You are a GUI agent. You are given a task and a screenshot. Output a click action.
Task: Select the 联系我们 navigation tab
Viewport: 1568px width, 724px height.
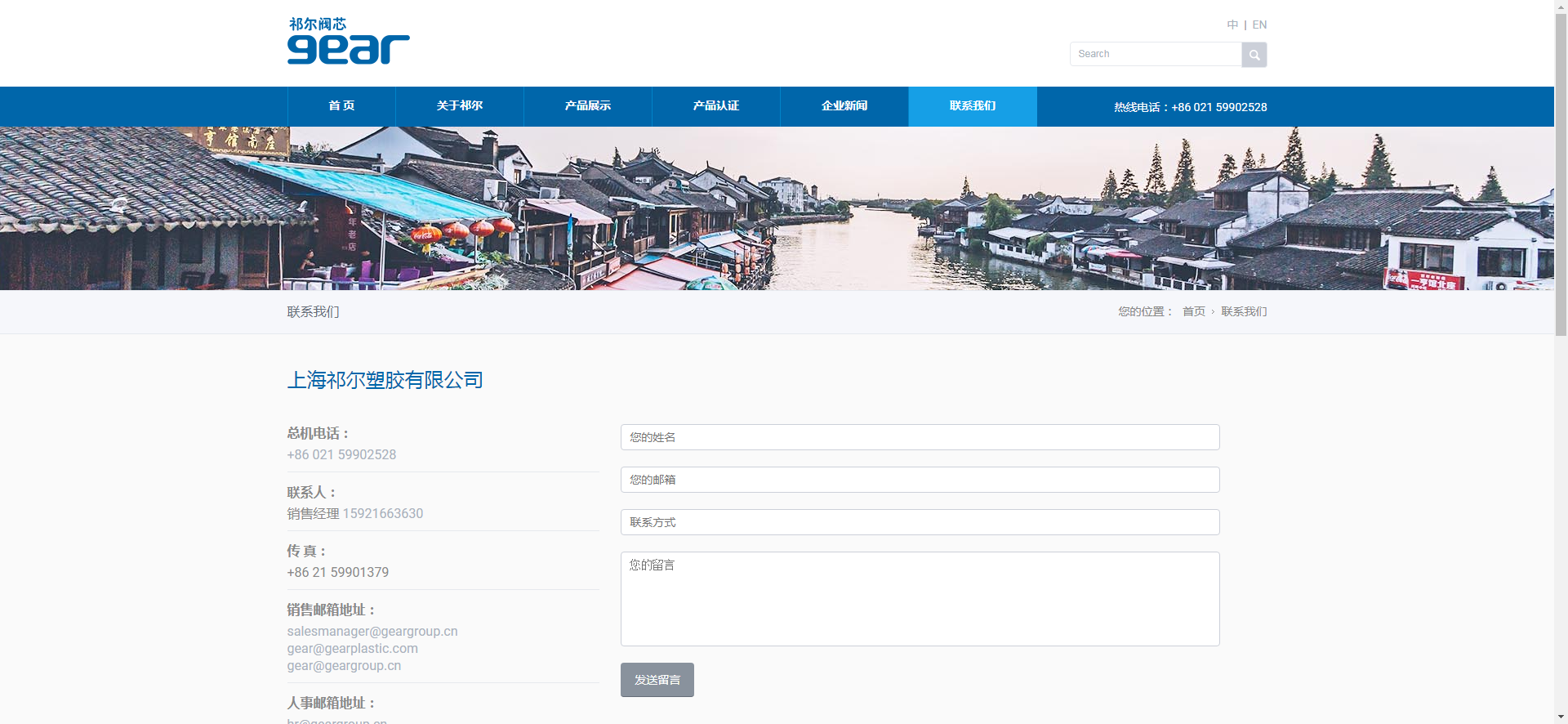(x=972, y=106)
